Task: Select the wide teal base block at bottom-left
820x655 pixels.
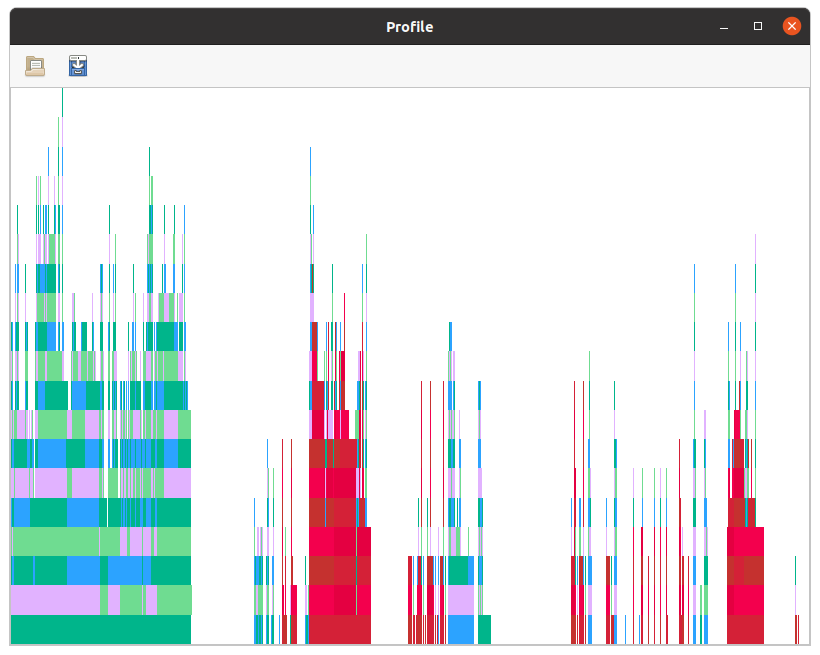Action: [x=100, y=630]
